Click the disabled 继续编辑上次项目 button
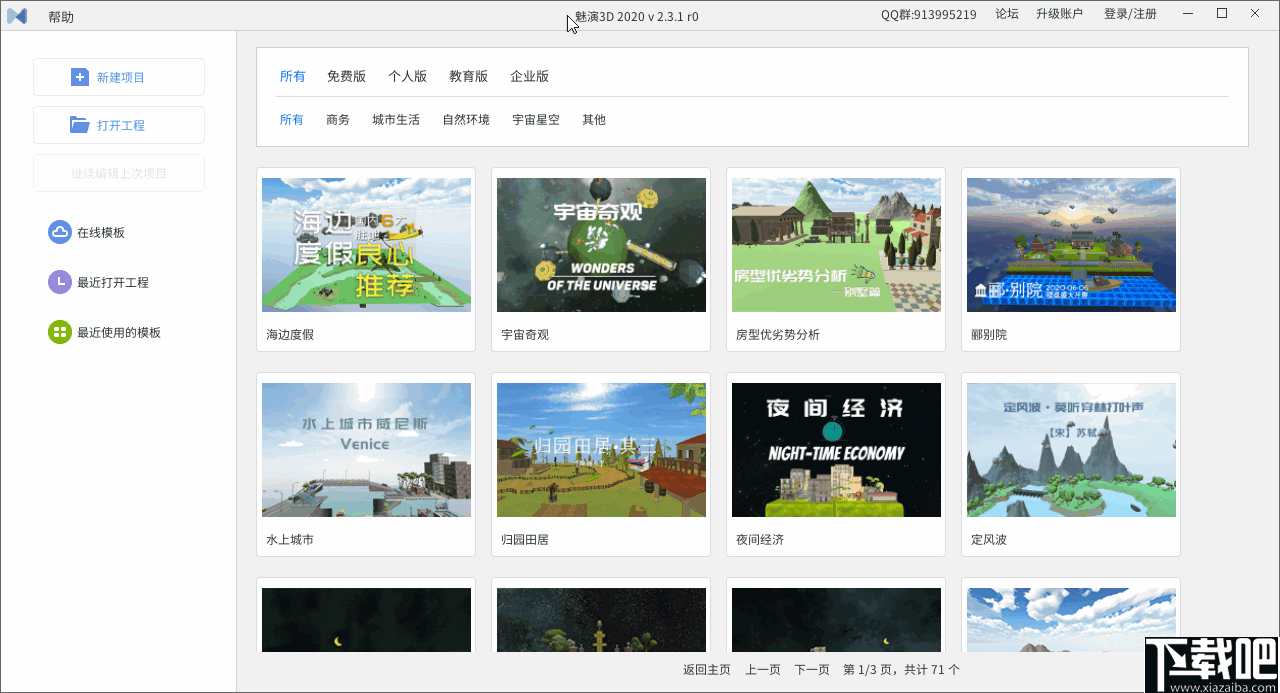1280x693 pixels. point(119,173)
